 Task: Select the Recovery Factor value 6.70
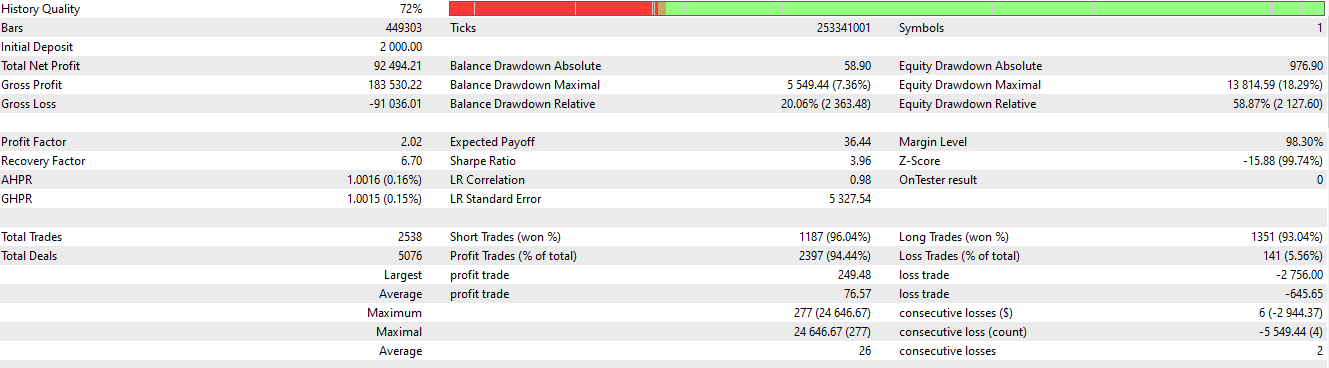point(411,161)
